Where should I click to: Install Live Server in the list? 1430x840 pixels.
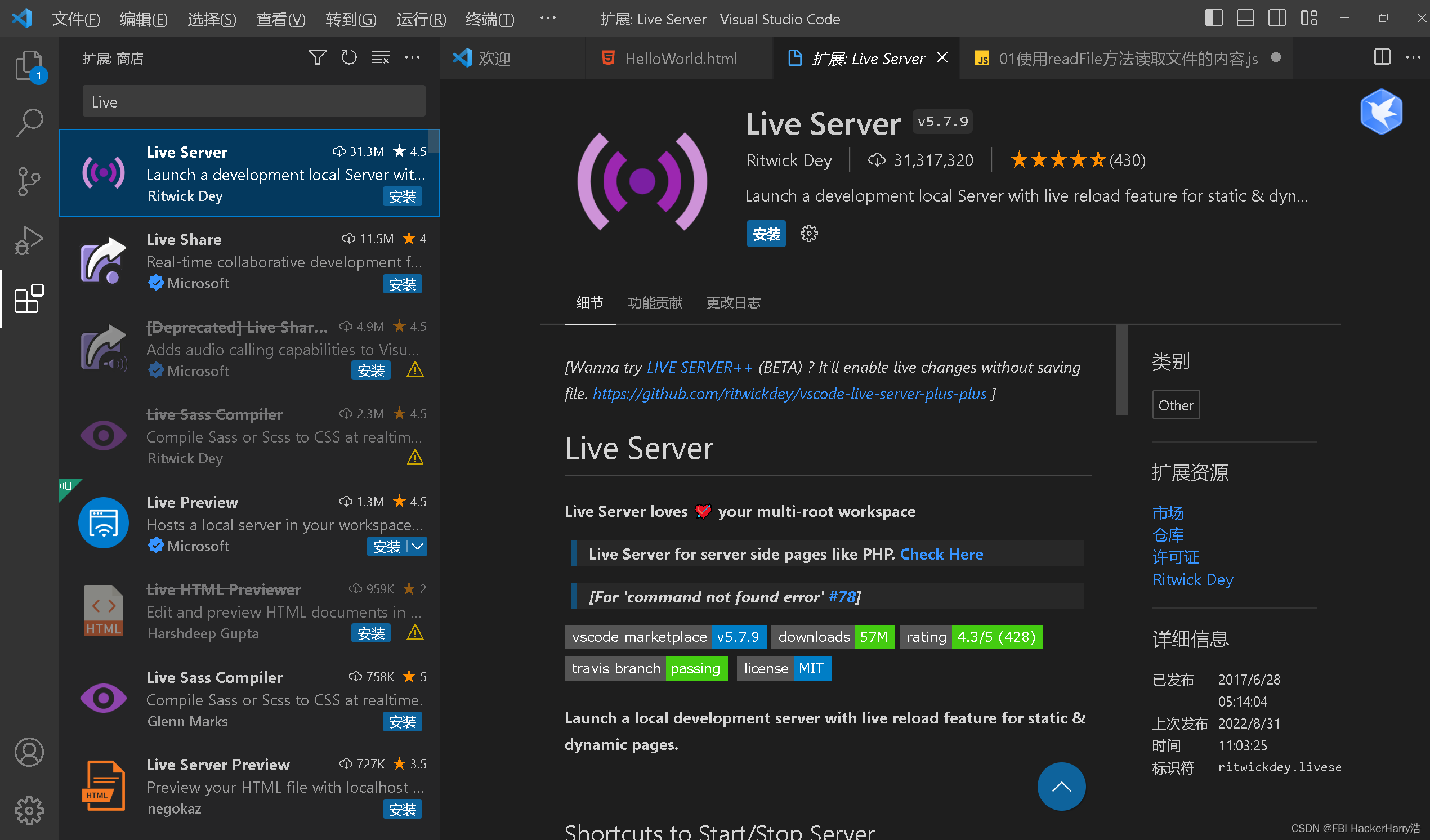pyautogui.click(x=403, y=196)
